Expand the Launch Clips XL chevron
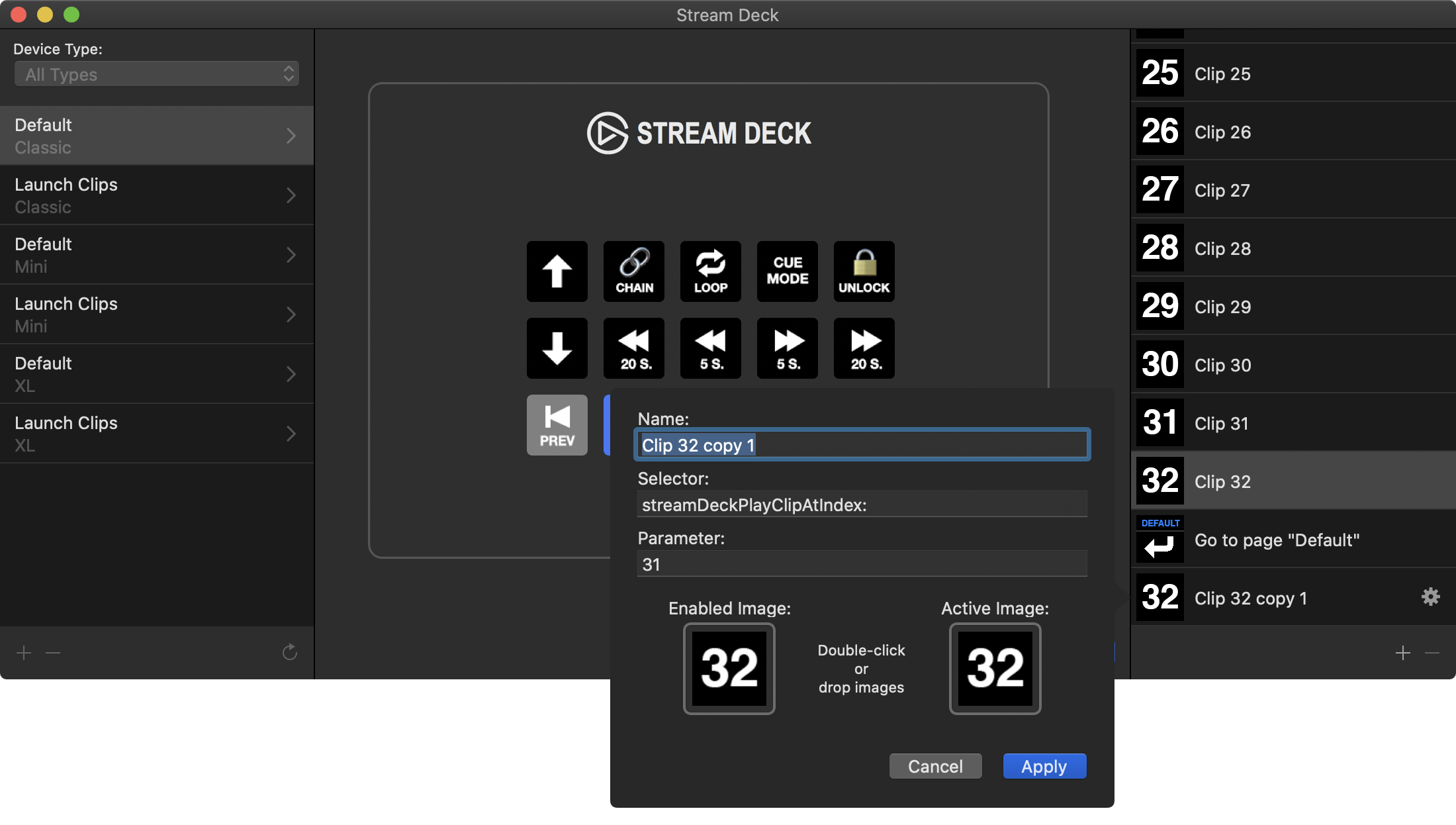This screenshot has height=825, width=1456. coord(291,434)
